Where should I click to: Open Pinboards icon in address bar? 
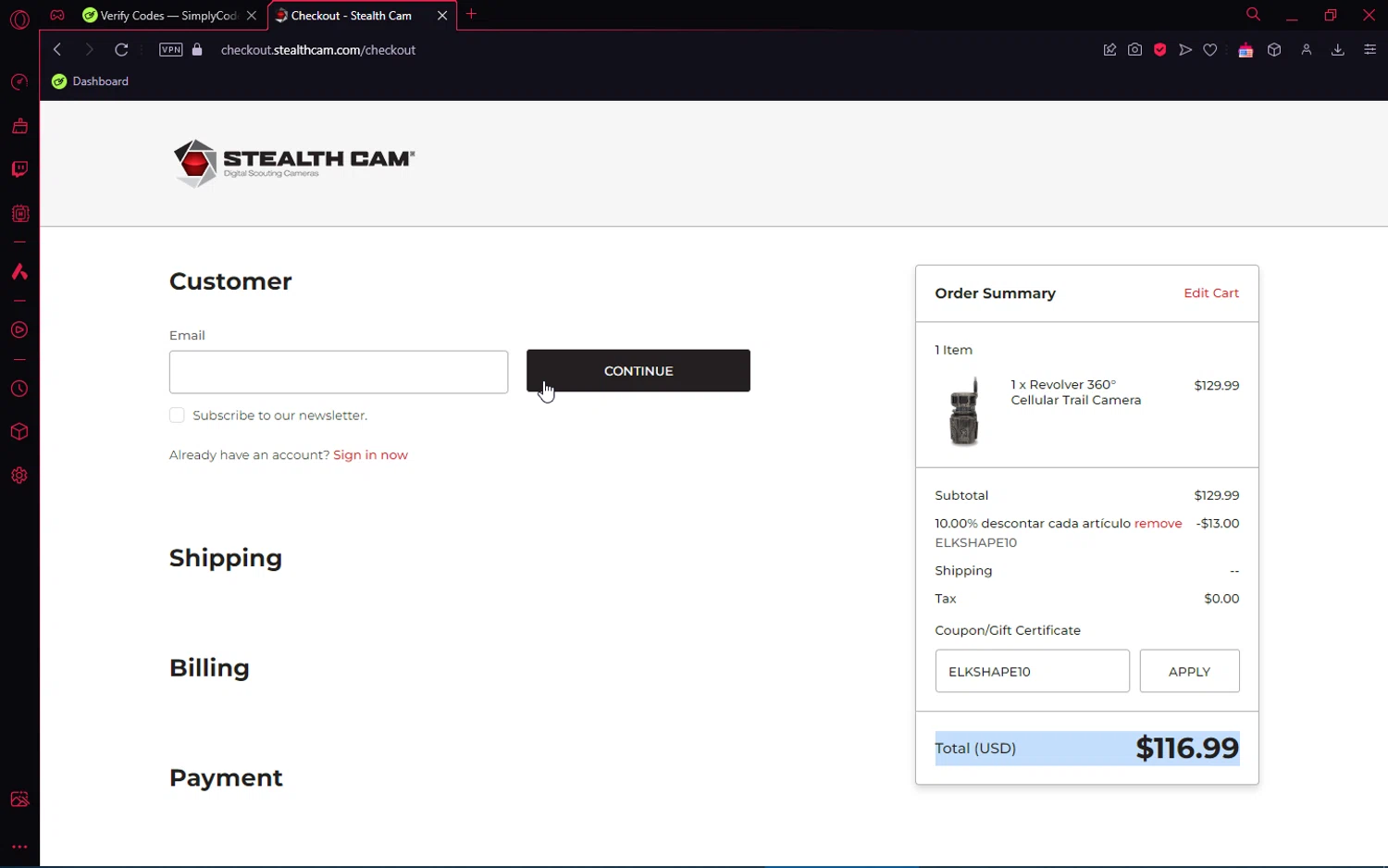[x=1109, y=50]
